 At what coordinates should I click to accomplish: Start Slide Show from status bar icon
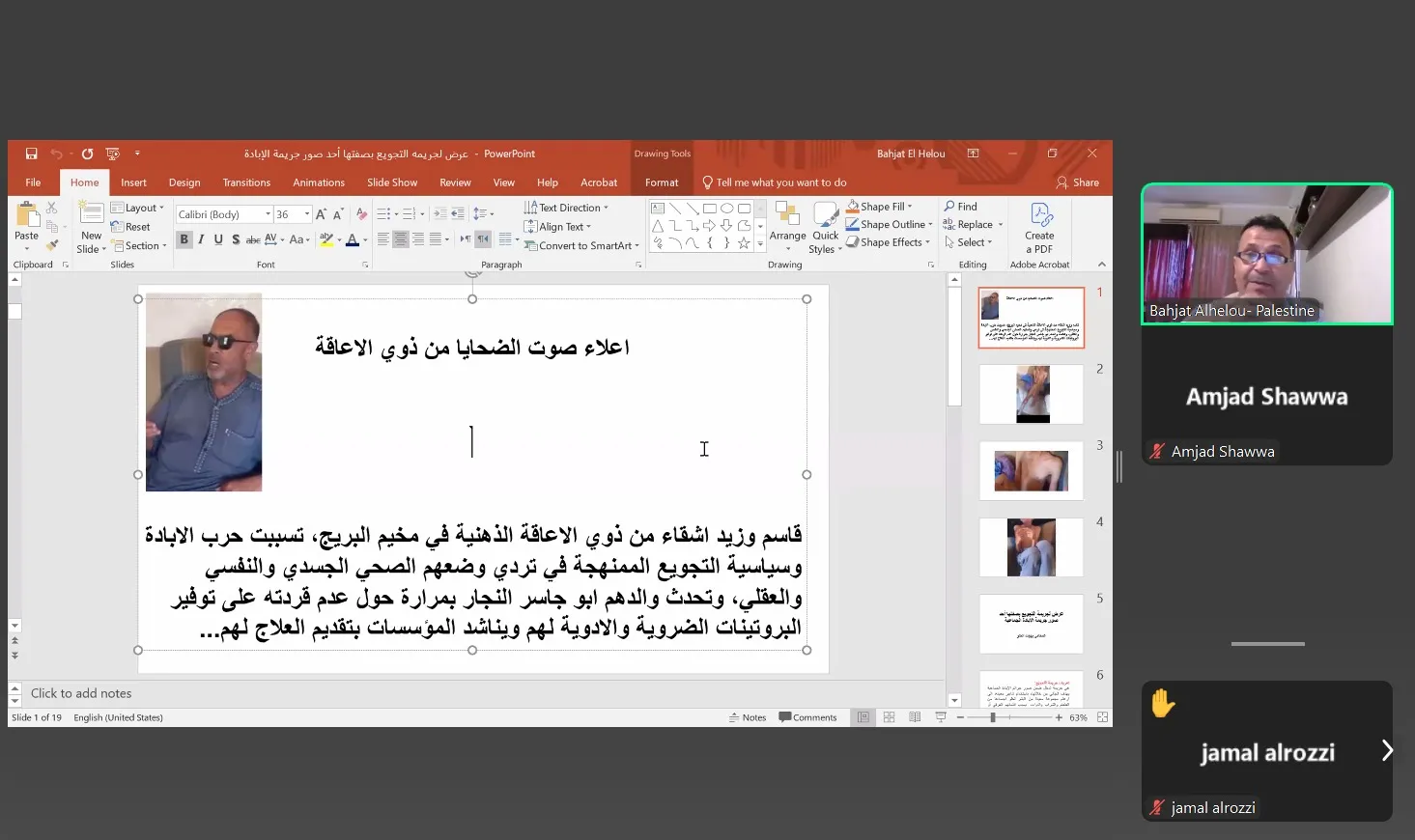[940, 717]
